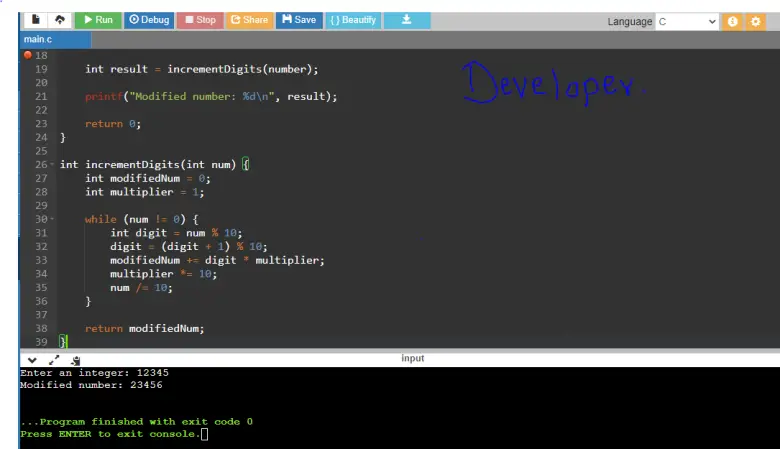Open the orange info icon
Image resolution: width=780 pixels, height=449 pixels.
(732, 21)
